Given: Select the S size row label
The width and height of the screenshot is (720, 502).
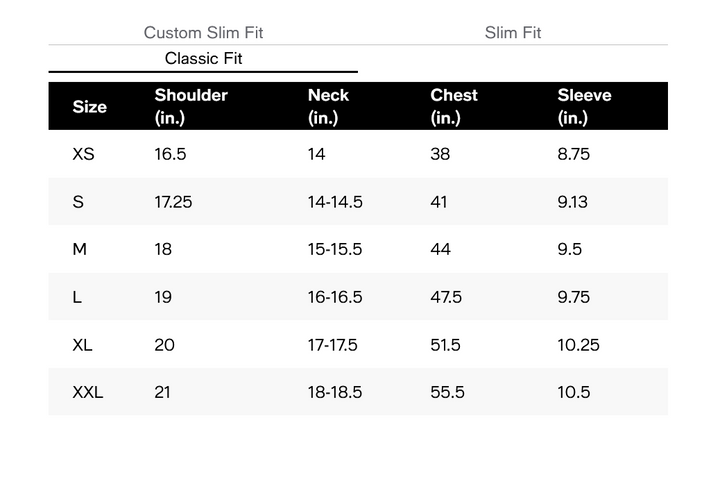Looking at the screenshot, I should [x=78, y=202].
